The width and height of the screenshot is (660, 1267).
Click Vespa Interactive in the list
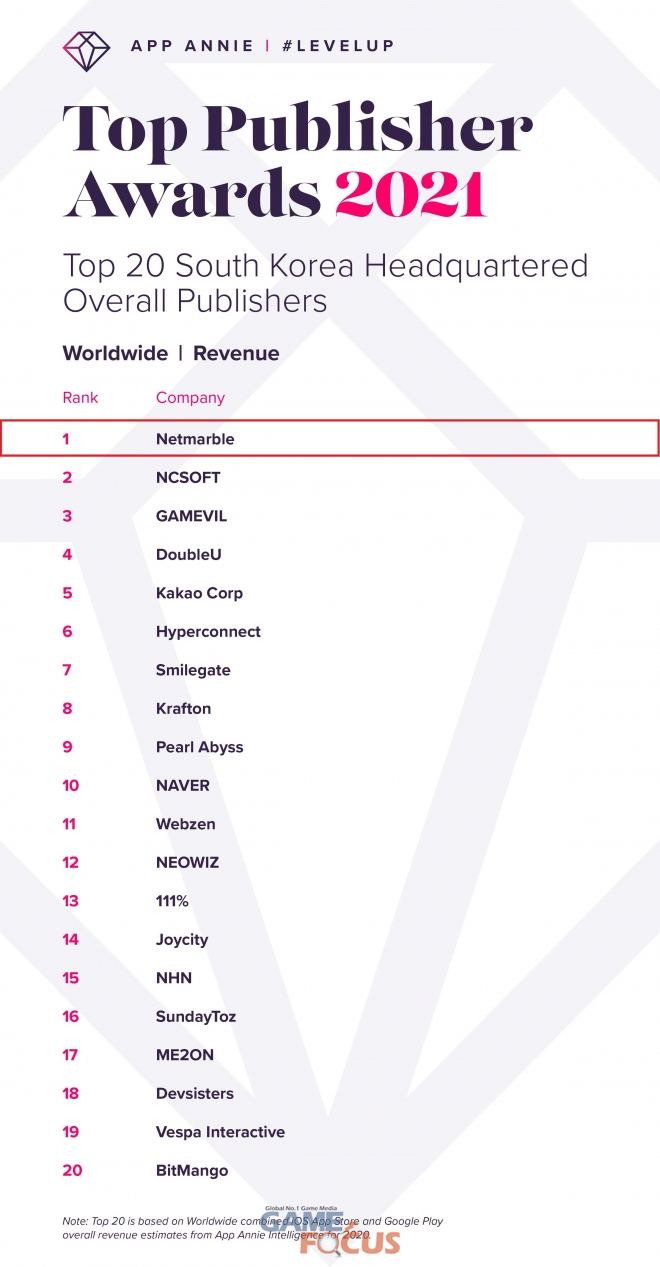220,1132
